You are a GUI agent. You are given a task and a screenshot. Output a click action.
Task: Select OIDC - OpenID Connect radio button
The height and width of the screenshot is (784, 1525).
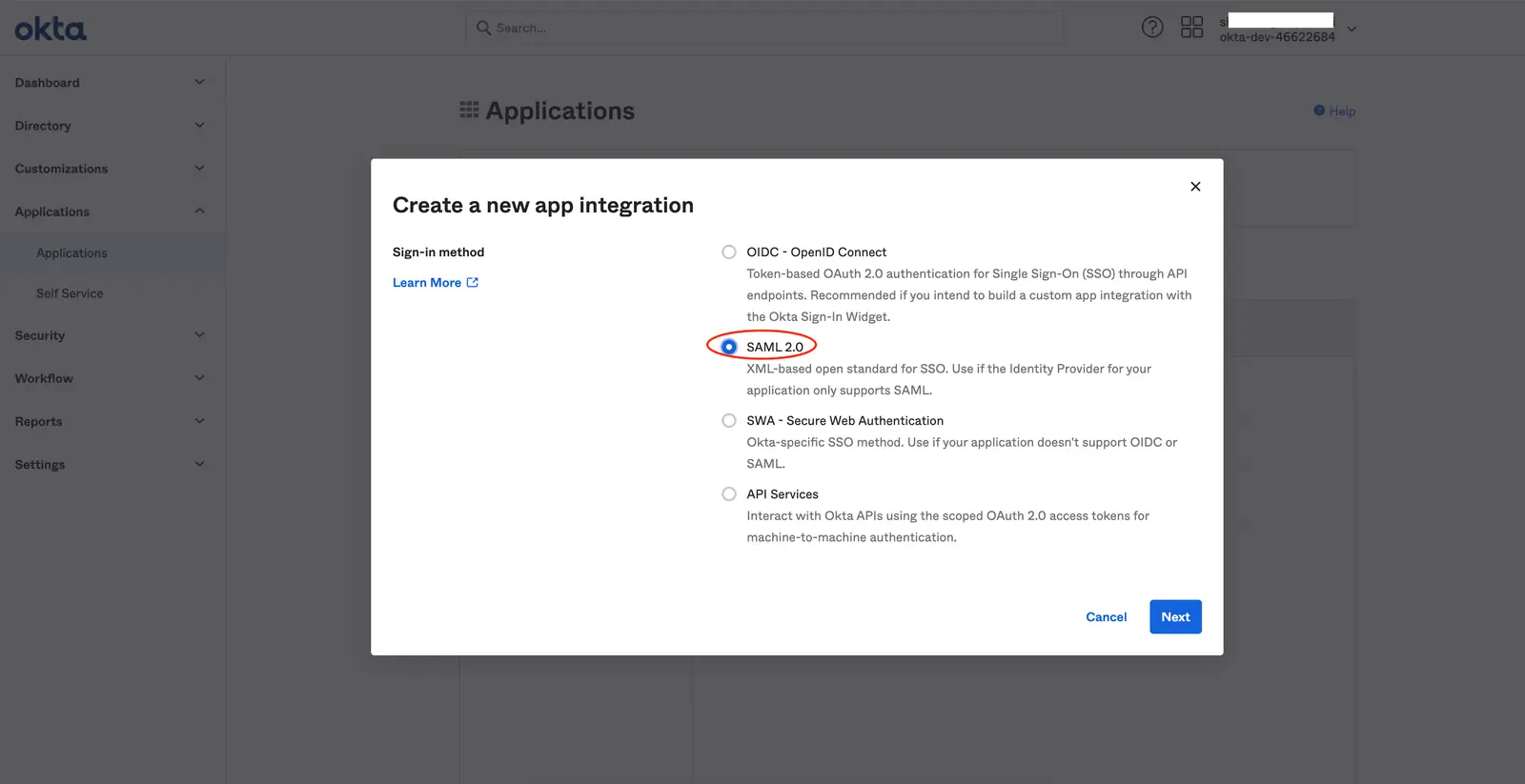729,252
